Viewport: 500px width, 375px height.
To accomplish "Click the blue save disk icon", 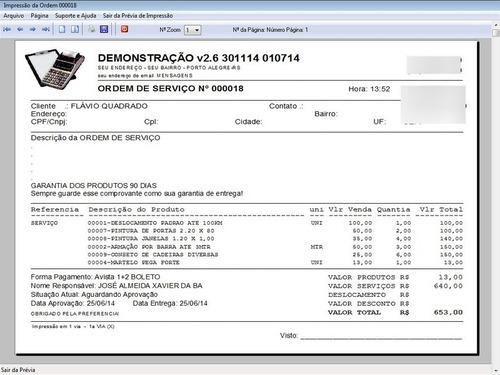I will pos(104,29).
